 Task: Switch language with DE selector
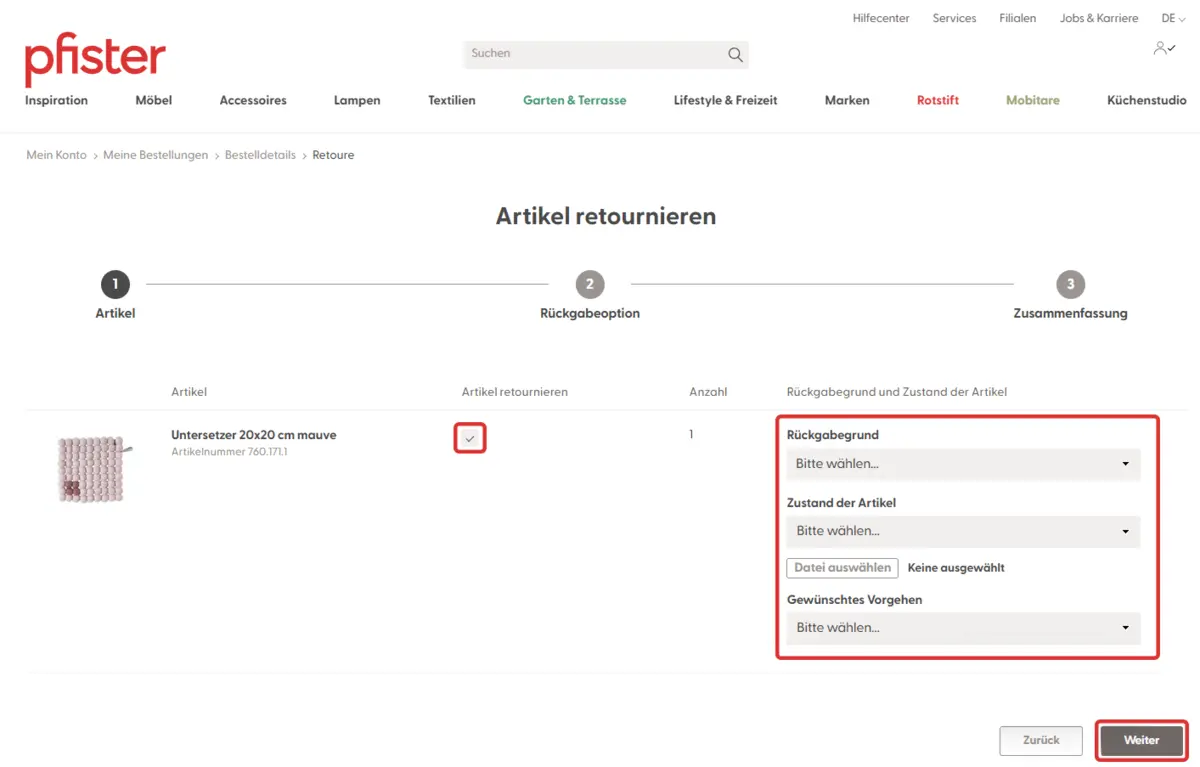point(1172,18)
